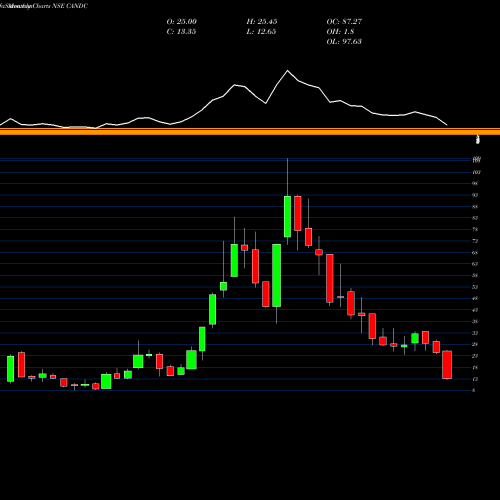Click the 28 price axis label
The height and width of the screenshot is (500, 500).
tap(475, 344)
